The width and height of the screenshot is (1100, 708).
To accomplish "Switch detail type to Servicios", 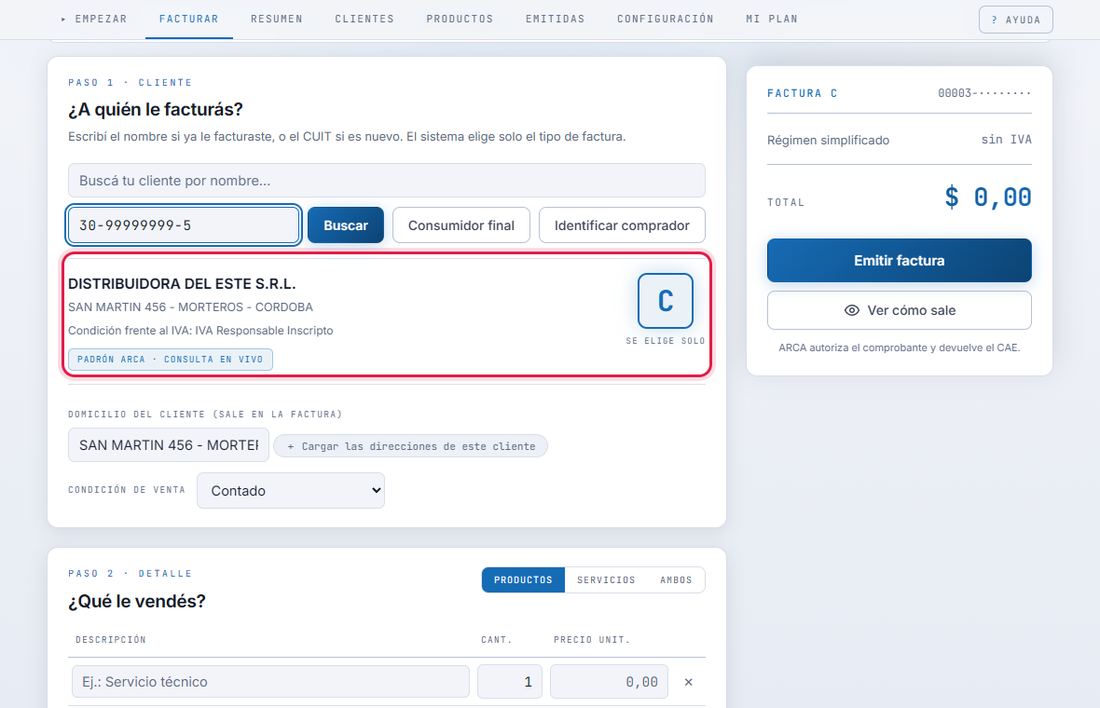I will [606, 580].
